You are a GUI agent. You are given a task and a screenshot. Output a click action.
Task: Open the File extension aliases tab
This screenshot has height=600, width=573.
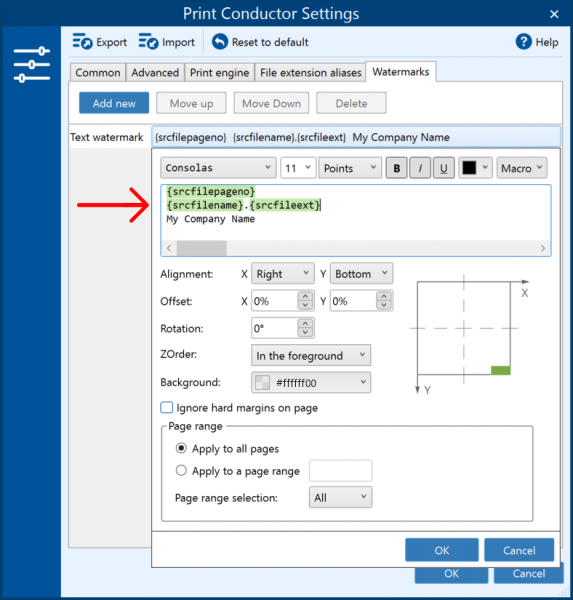coord(310,72)
